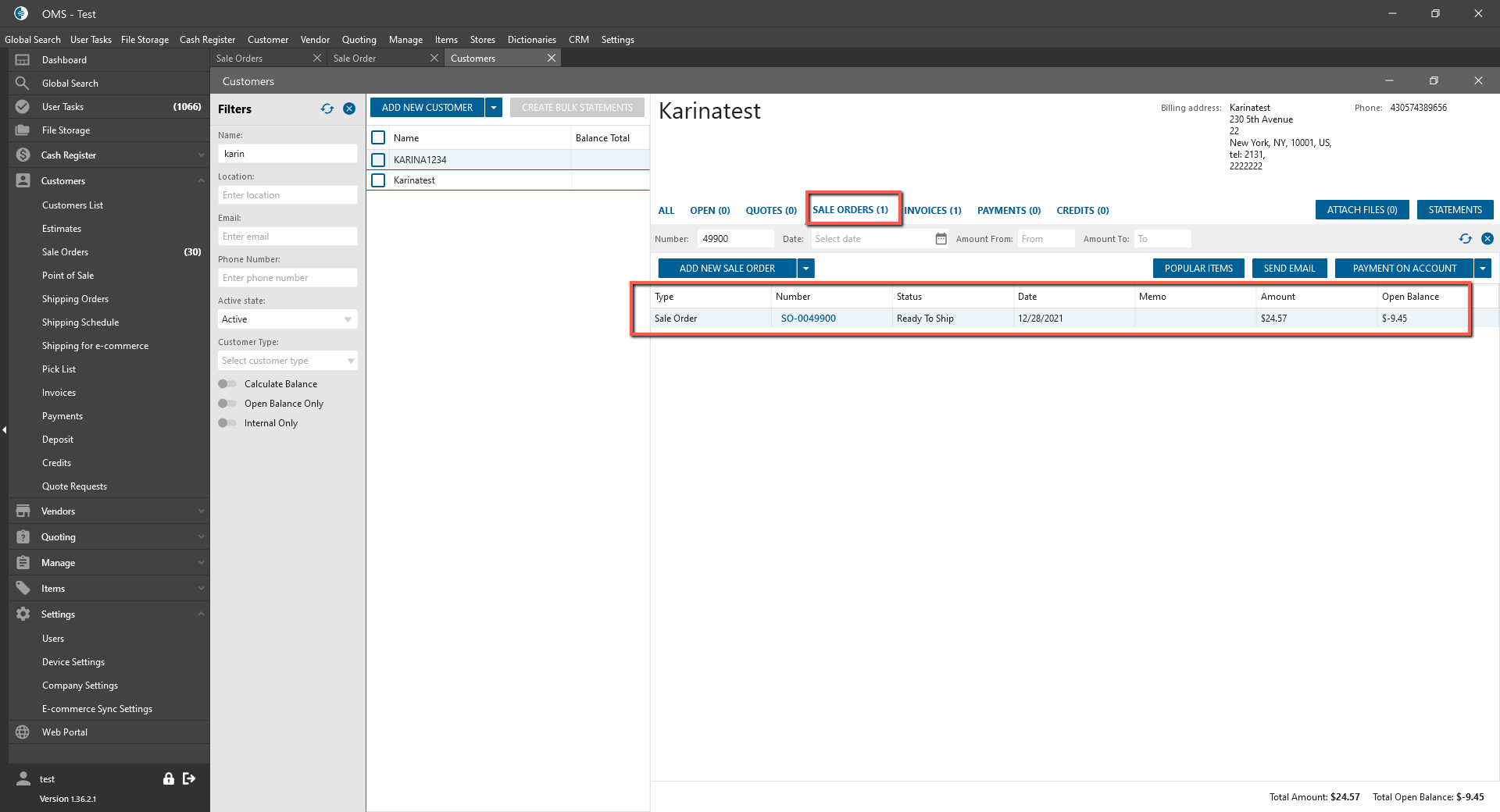
Task: Switch to the Quotes (0) tab
Action: pos(771,211)
